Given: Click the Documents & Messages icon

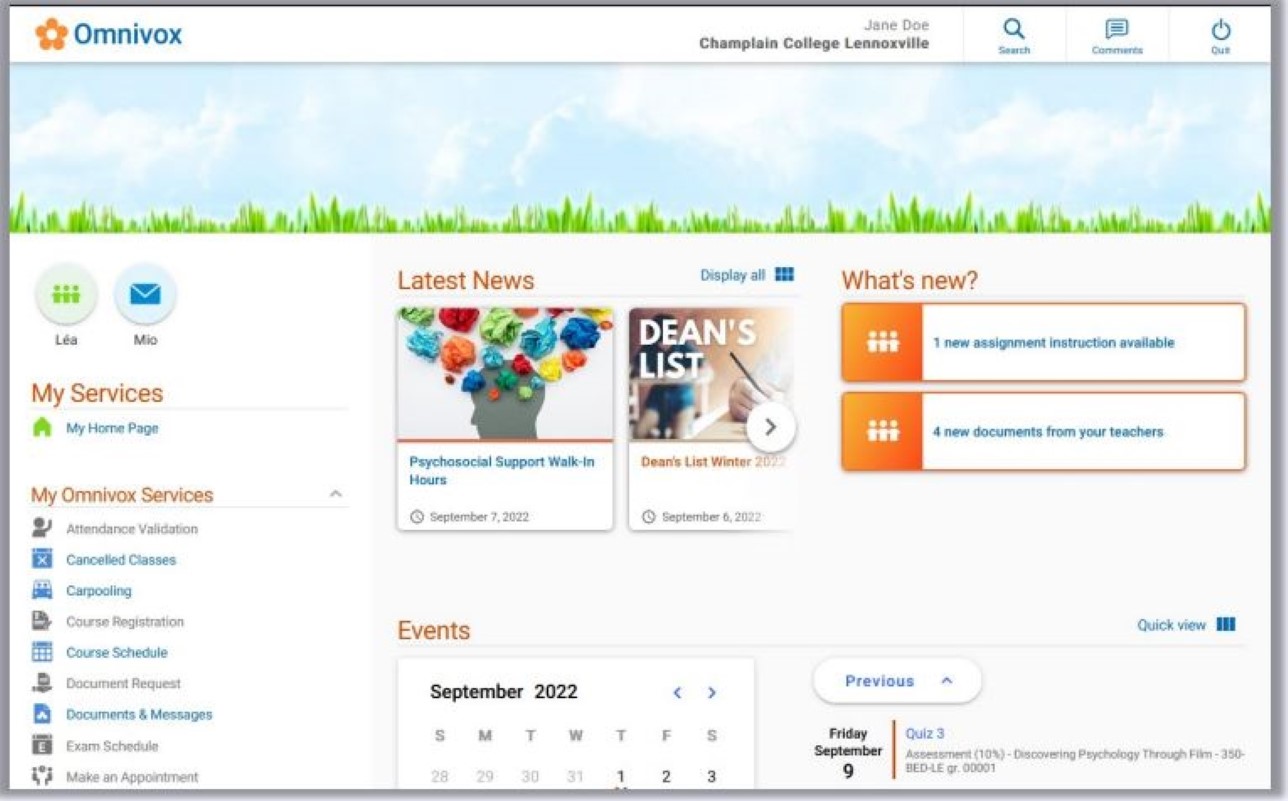Looking at the screenshot, I should (x=42, y=714).
